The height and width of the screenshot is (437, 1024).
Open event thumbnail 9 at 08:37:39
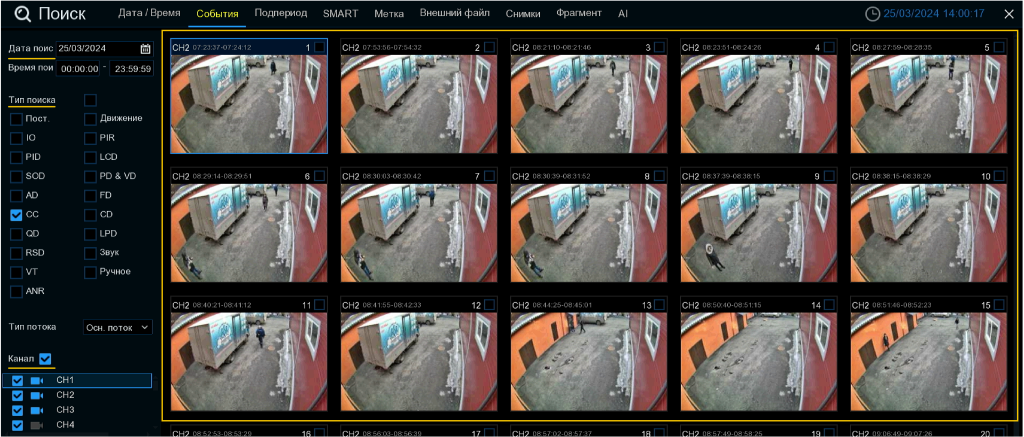click(x=759, y=233)
